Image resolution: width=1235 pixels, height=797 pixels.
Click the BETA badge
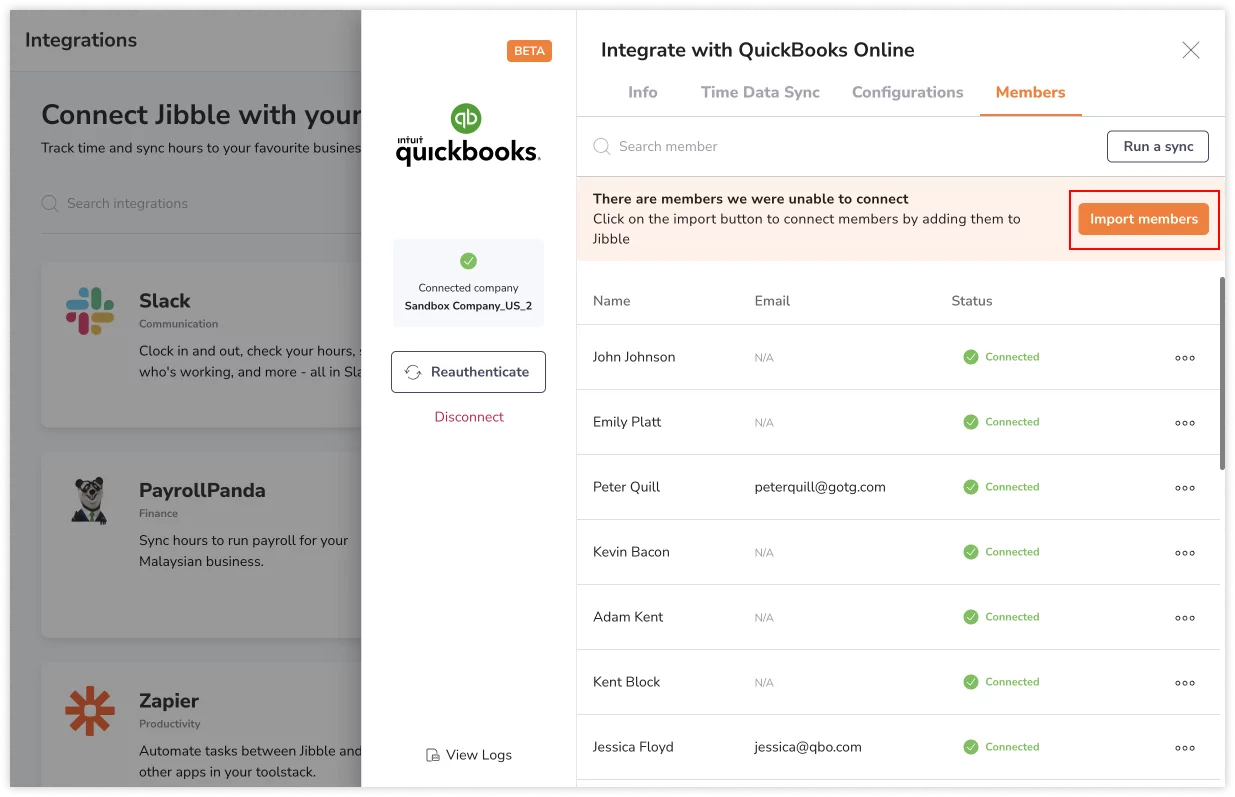[x=529, y=51]
